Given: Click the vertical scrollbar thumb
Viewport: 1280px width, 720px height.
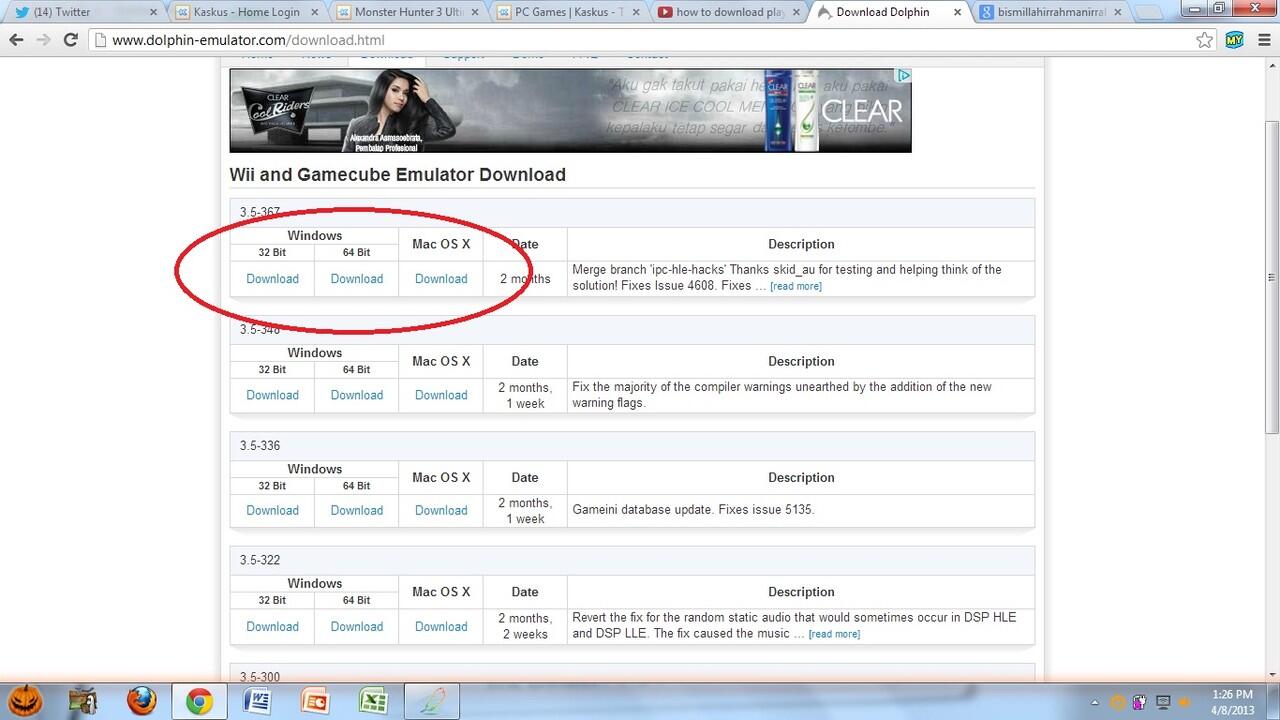Looking at the screenshot, I should point(1271,278).
